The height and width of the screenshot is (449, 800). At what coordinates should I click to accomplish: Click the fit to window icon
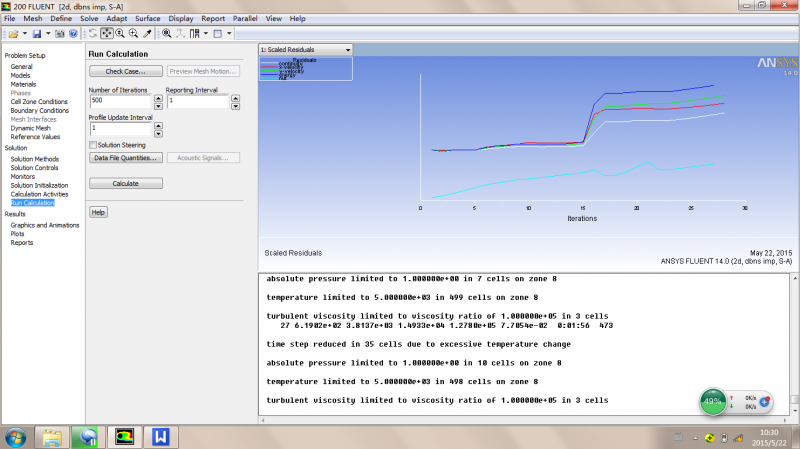(167, 34)
